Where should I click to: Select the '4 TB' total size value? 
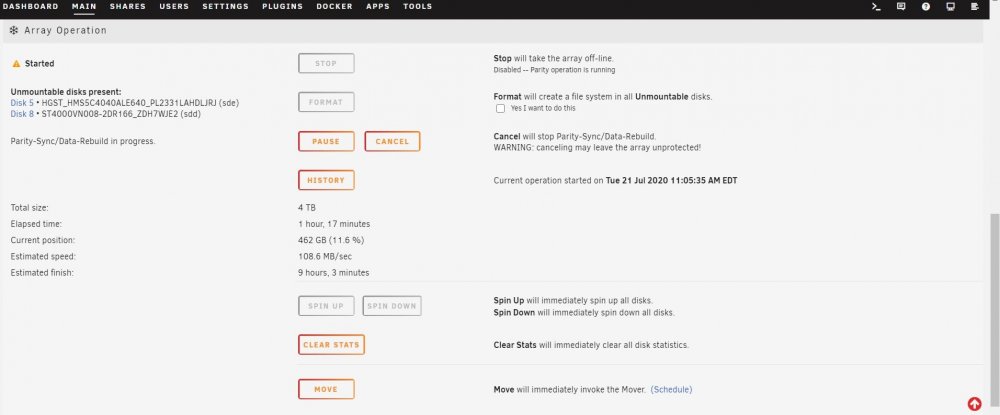[x=307, y=208]
